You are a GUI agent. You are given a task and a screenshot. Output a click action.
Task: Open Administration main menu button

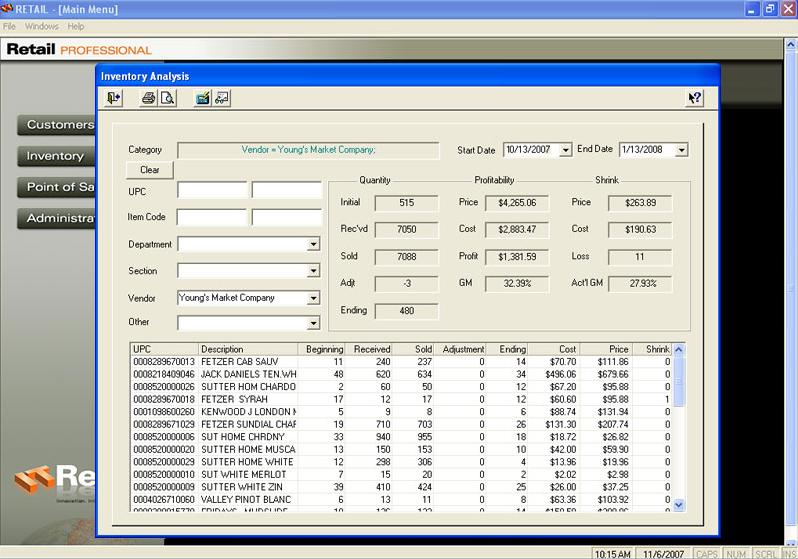click(56, 218)
